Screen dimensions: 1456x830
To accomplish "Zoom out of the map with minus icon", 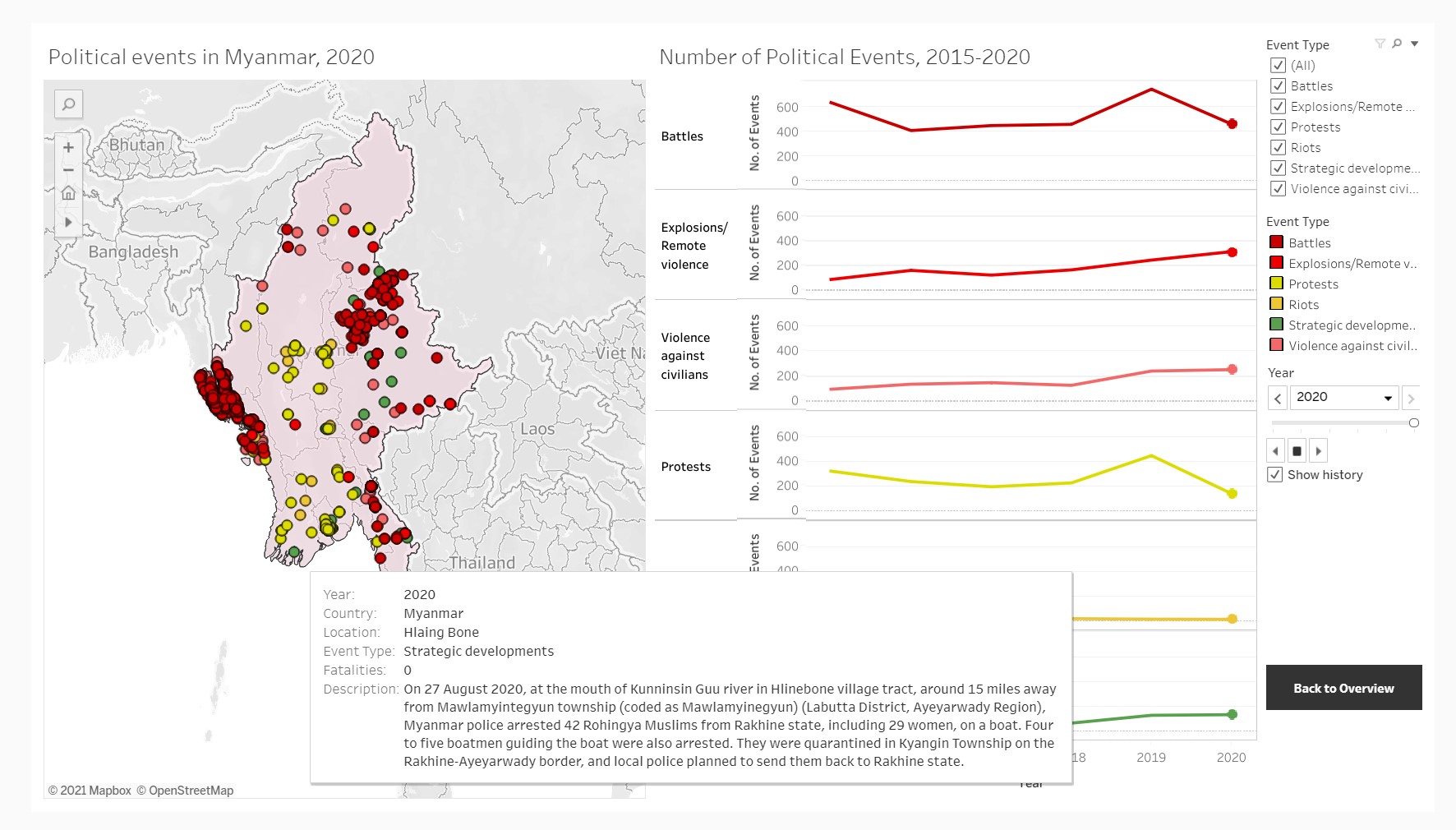I will coord(68,170).
